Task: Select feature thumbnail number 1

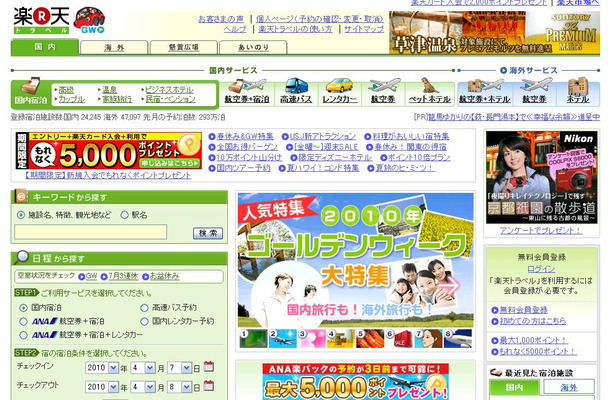Action: (253, 338)
